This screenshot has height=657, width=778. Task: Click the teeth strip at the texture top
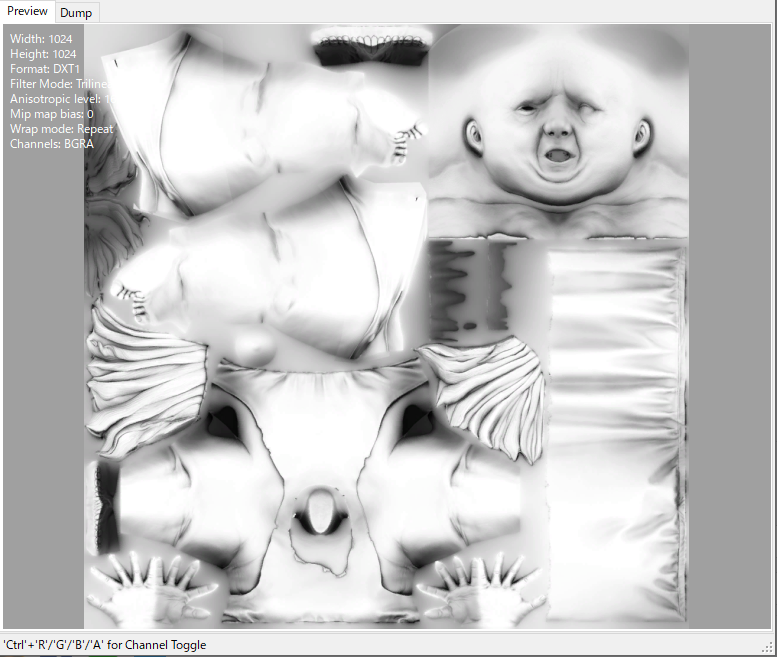click(x=372, y=43)
